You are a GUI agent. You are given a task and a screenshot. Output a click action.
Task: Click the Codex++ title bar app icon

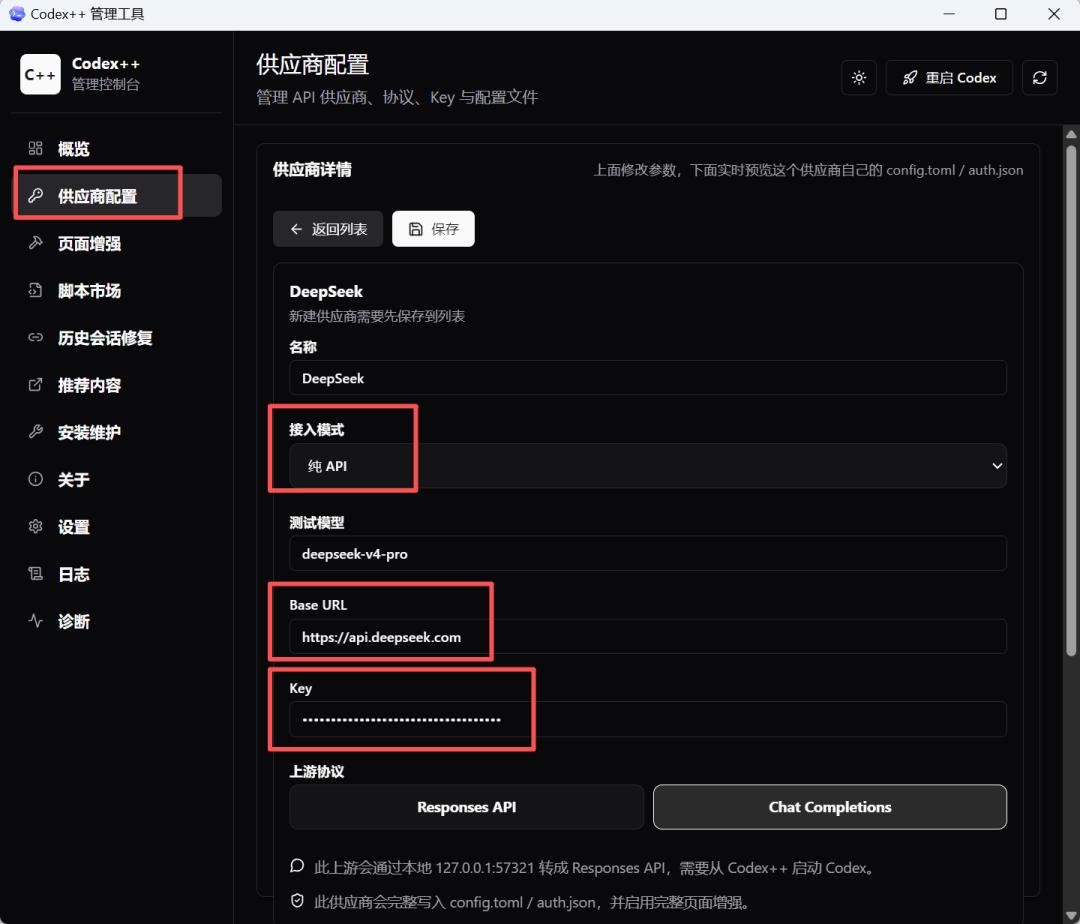pos(17,14)
